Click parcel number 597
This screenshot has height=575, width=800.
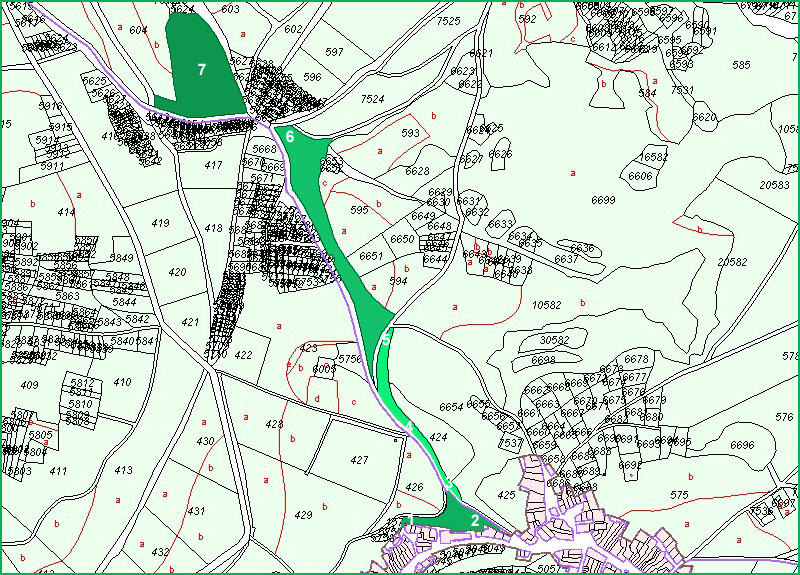(334, 51)
